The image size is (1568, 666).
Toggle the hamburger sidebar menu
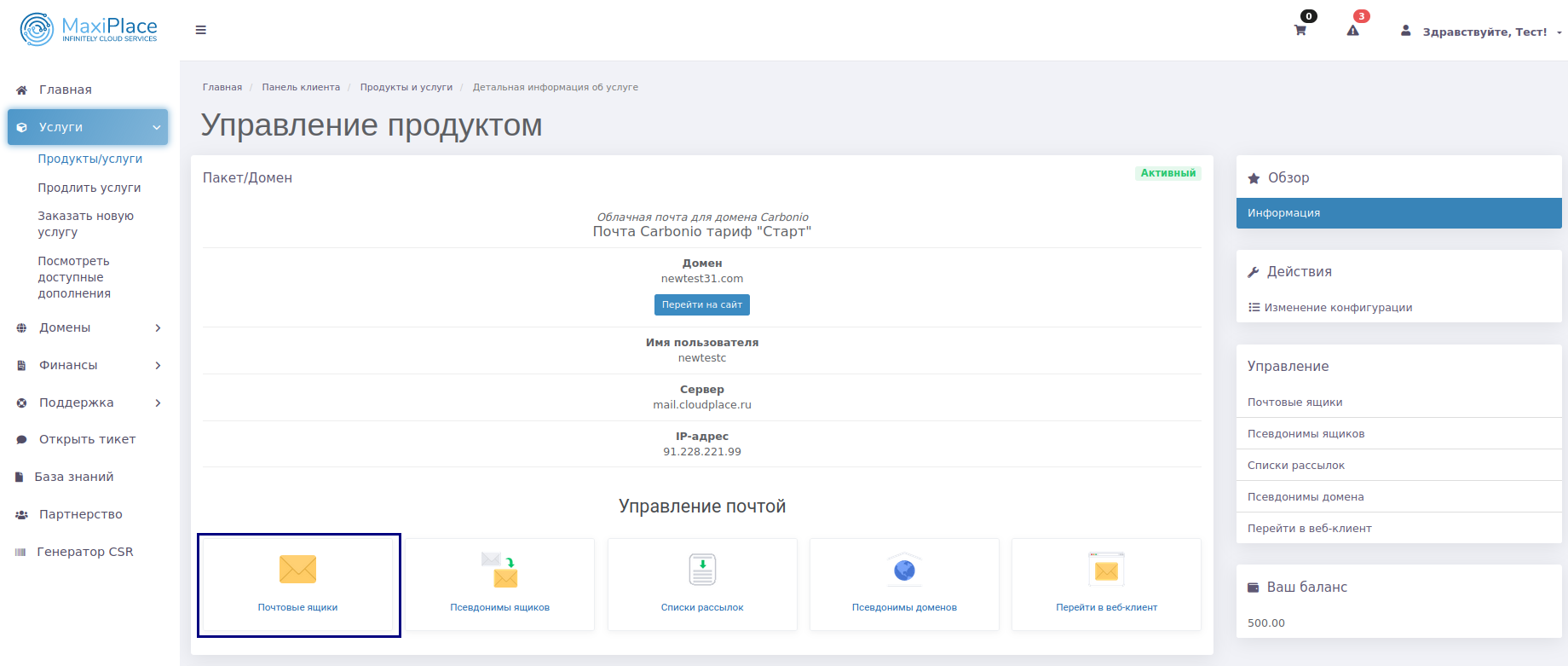[x=201, y=30]
